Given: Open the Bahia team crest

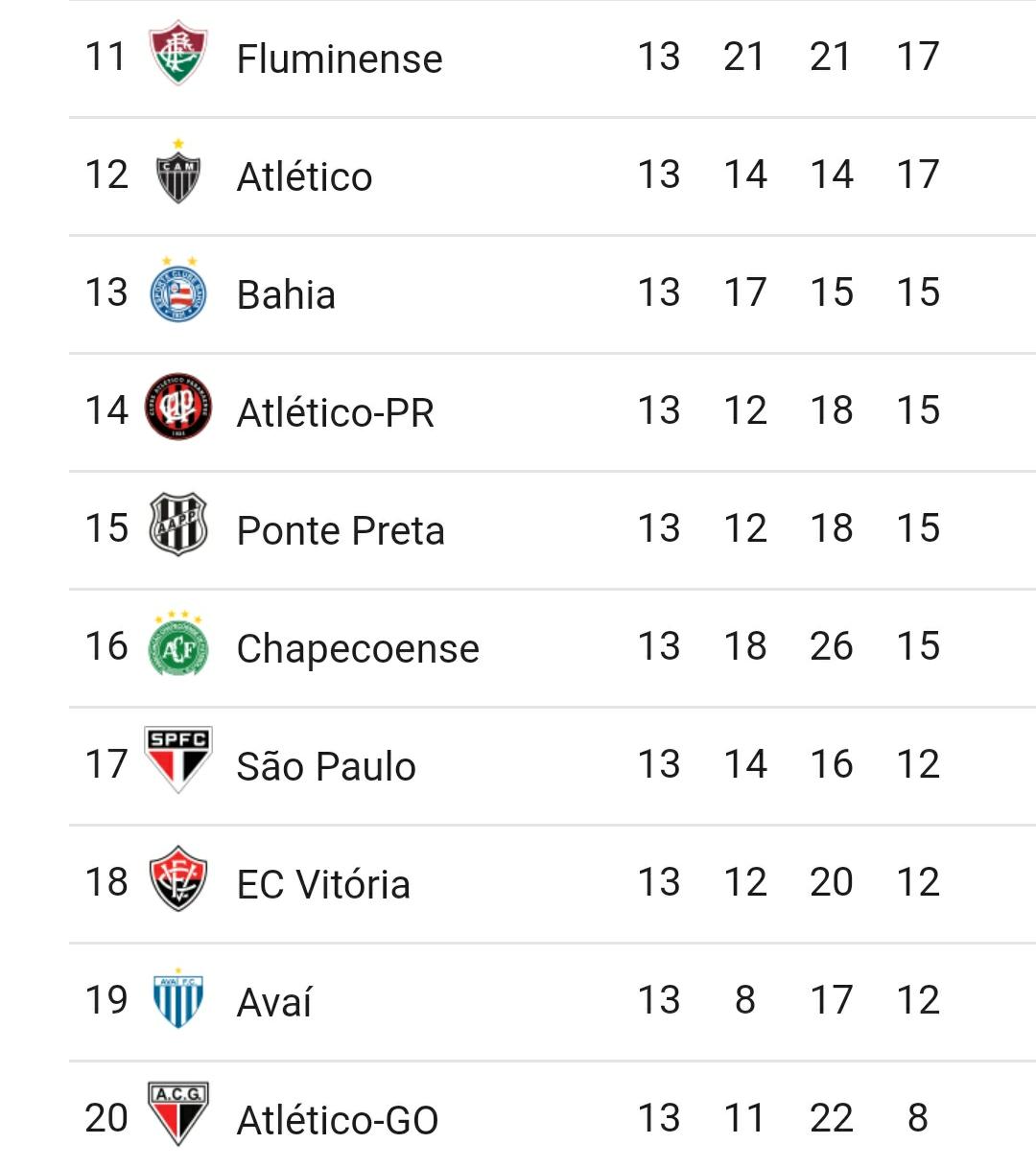Looking at the screenshot, I should pos(178,290).
